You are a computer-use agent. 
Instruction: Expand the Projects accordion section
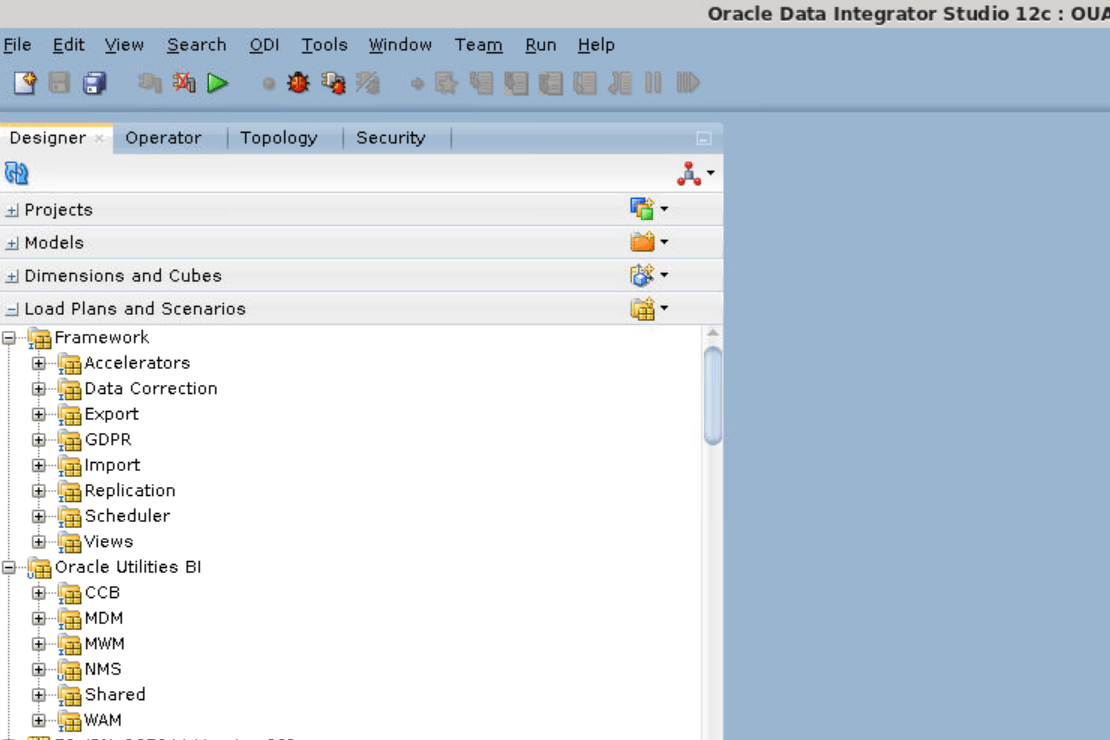10,209
